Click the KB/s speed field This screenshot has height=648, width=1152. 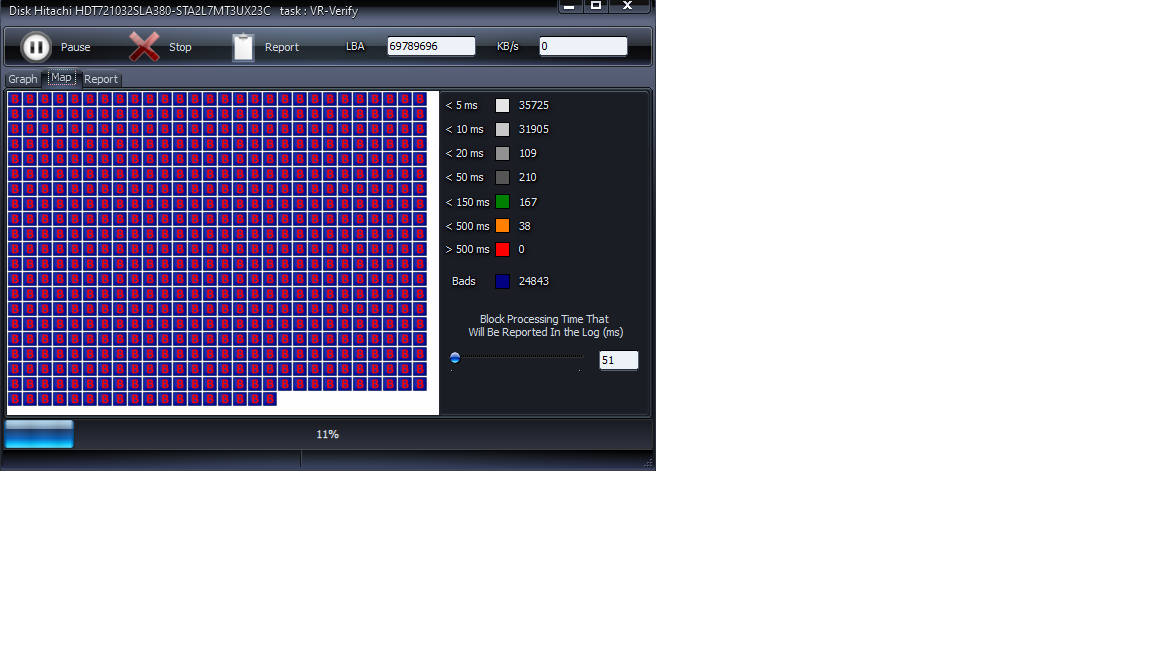pos(583,46)
